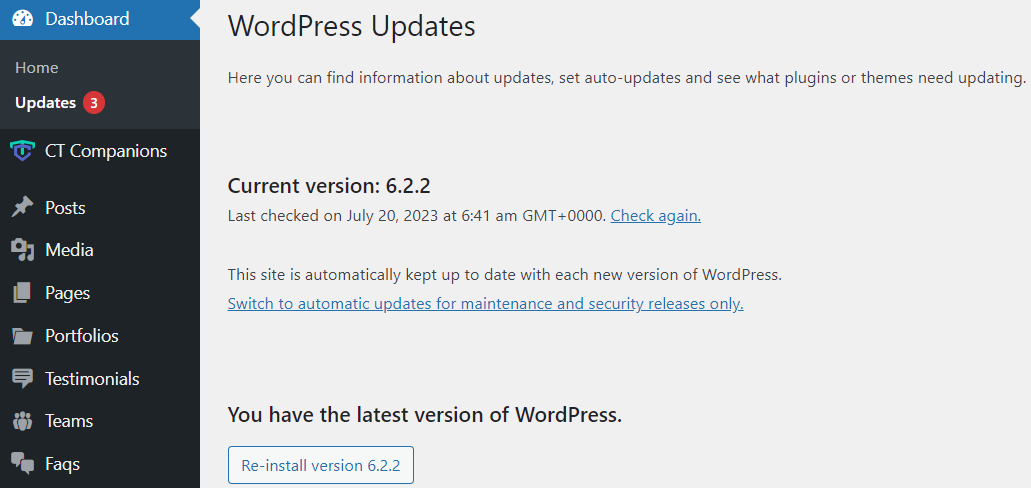This screenshot has height=488, width=1031.
Task: Open the Teams menu text label
Action: coord(69,421)
